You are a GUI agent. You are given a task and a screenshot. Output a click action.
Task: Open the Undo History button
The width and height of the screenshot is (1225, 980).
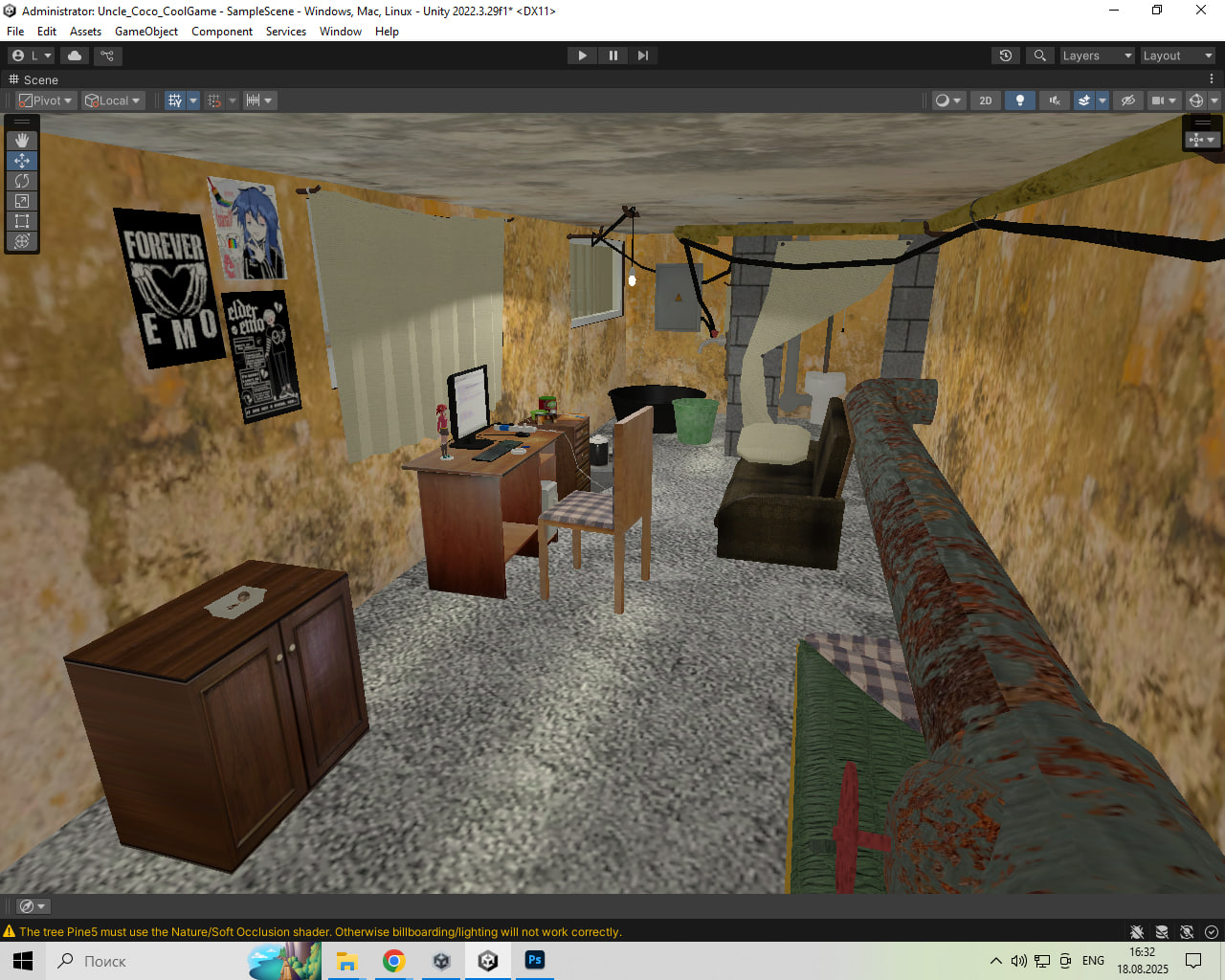tap(1005, 56)
